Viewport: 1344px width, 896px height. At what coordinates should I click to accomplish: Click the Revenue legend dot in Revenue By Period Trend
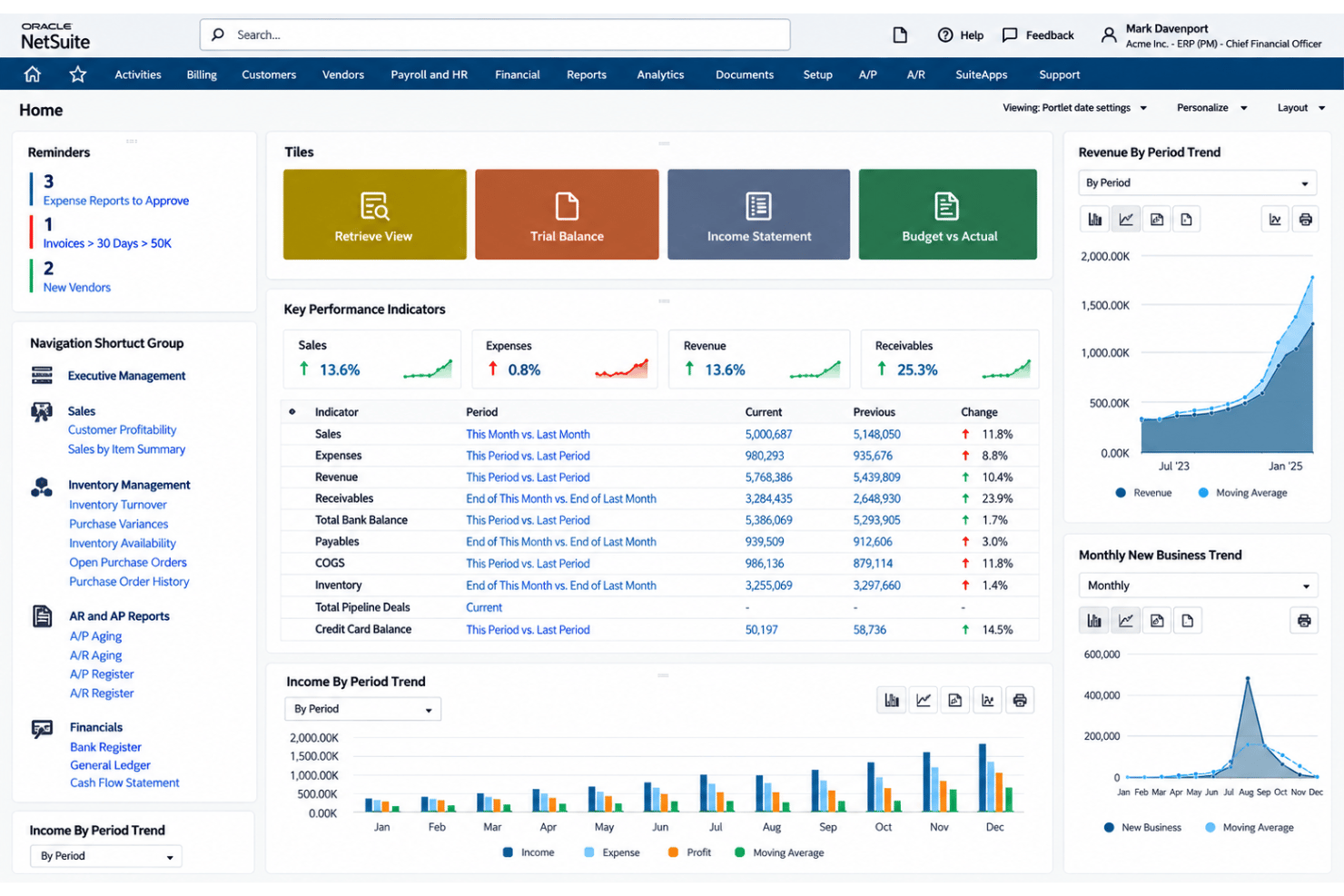pyautogui.click(x=1121, y=493)
